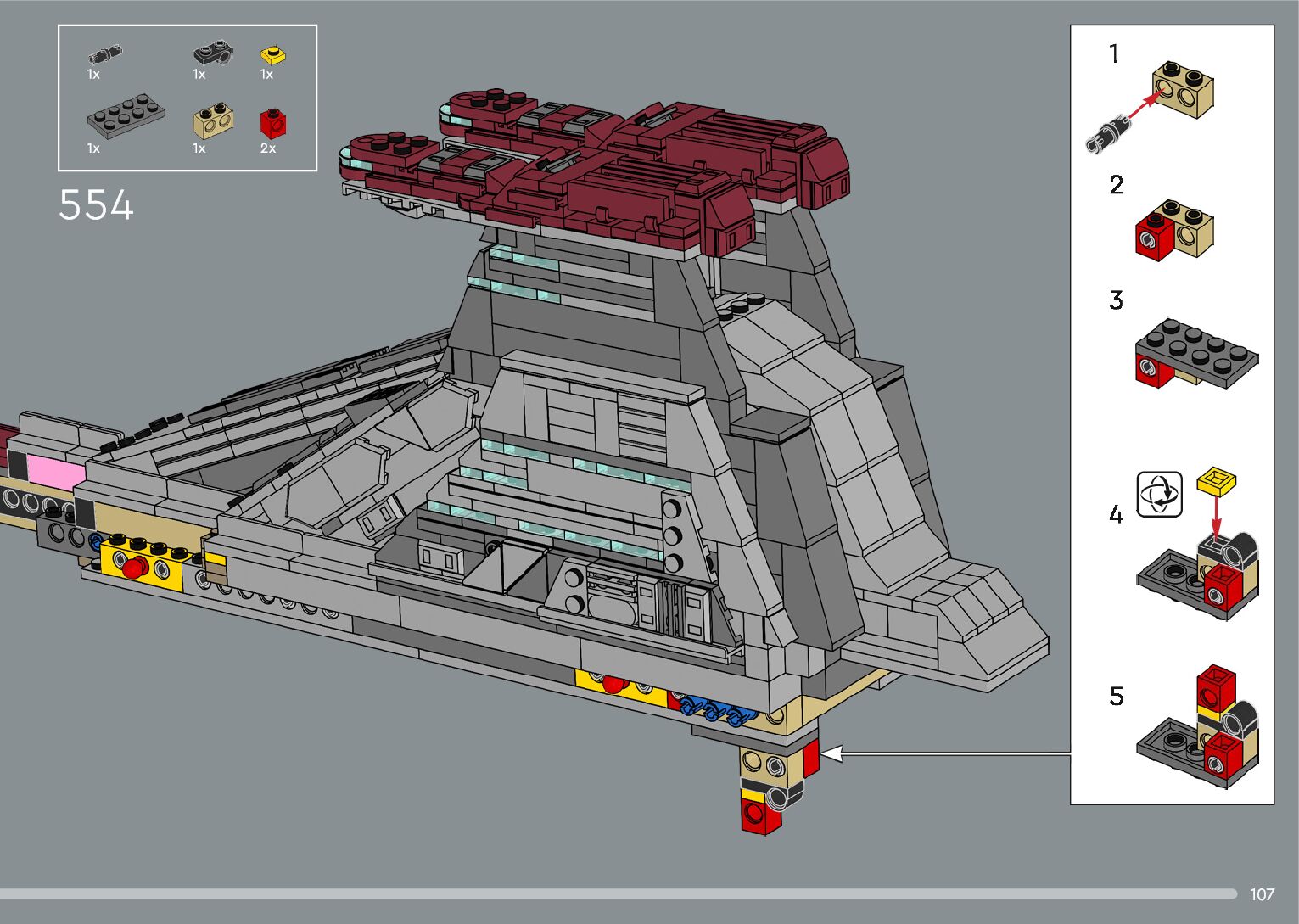This screenshot has height=924, width=1299.
Task: Pick the red 1x1 brick marked 2x
Action: pyautogui.click(x=272, y=124)
